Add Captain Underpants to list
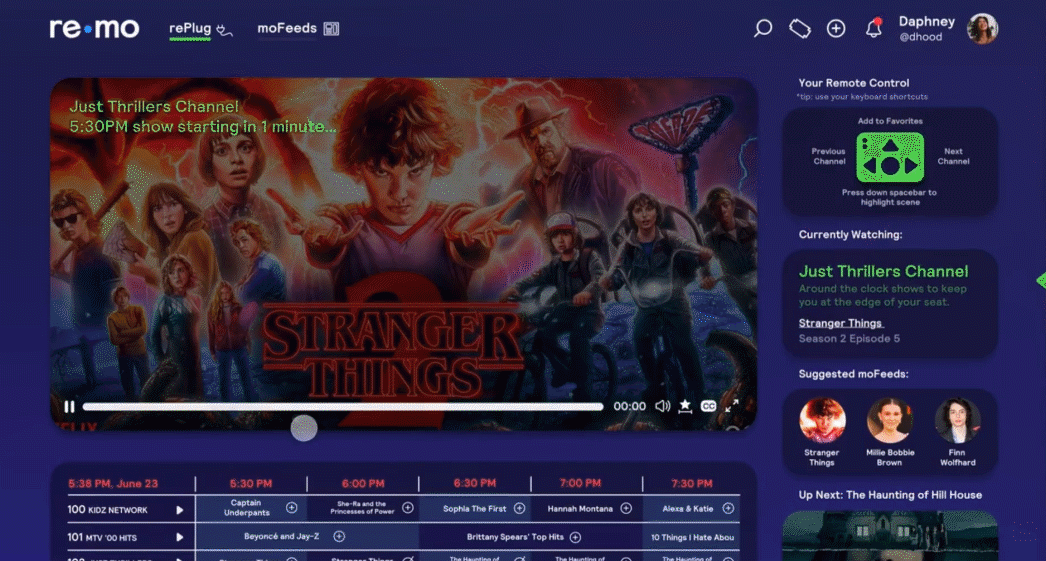Screen dimensions: 1046x561 pyautogui.click(x=292, y=508)
